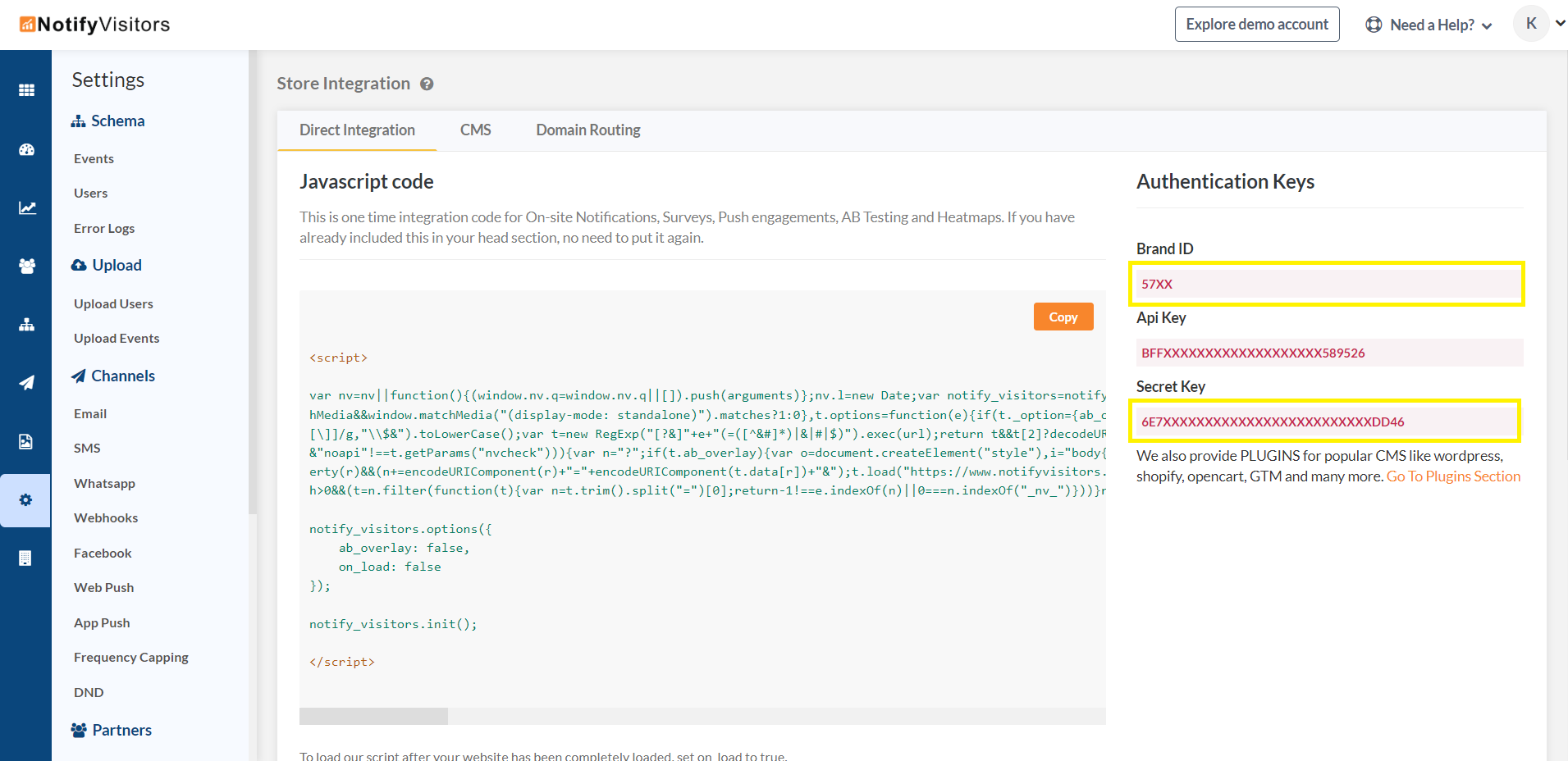Open the document list sidebar icon

(x=25, y=558)
